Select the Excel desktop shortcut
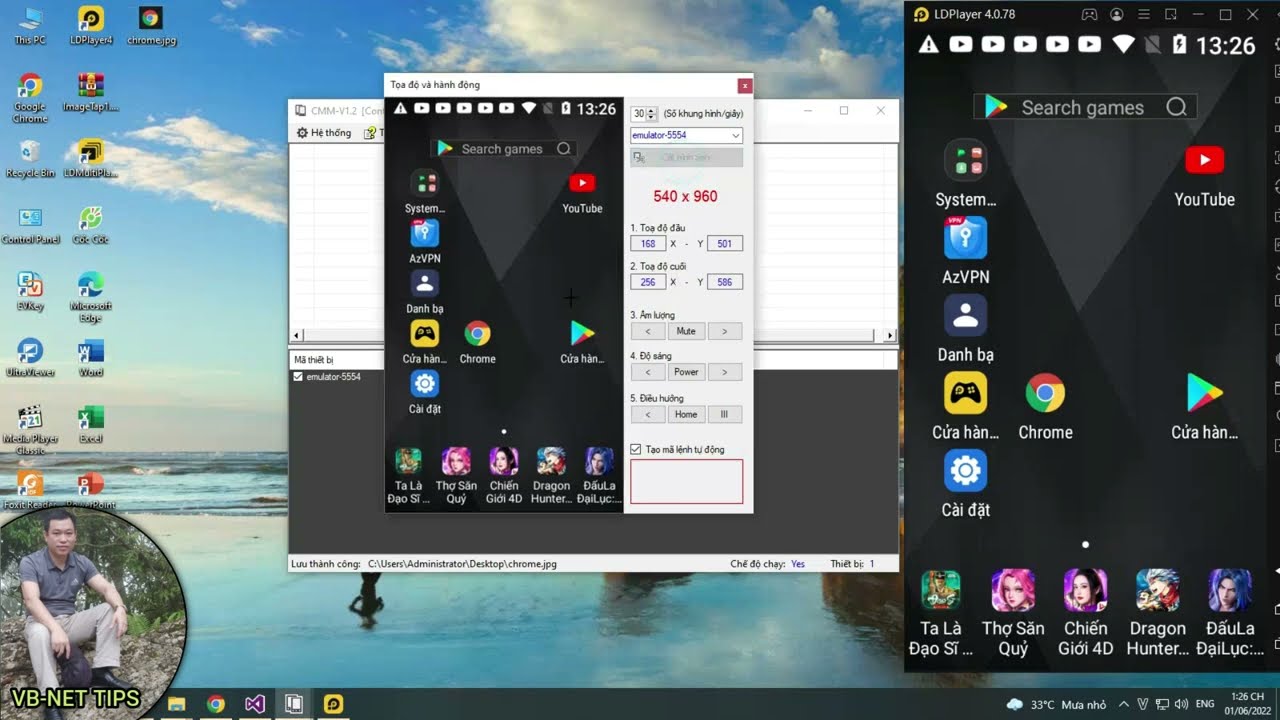The width and height of the screenshot is (1280, 720). 91,424
